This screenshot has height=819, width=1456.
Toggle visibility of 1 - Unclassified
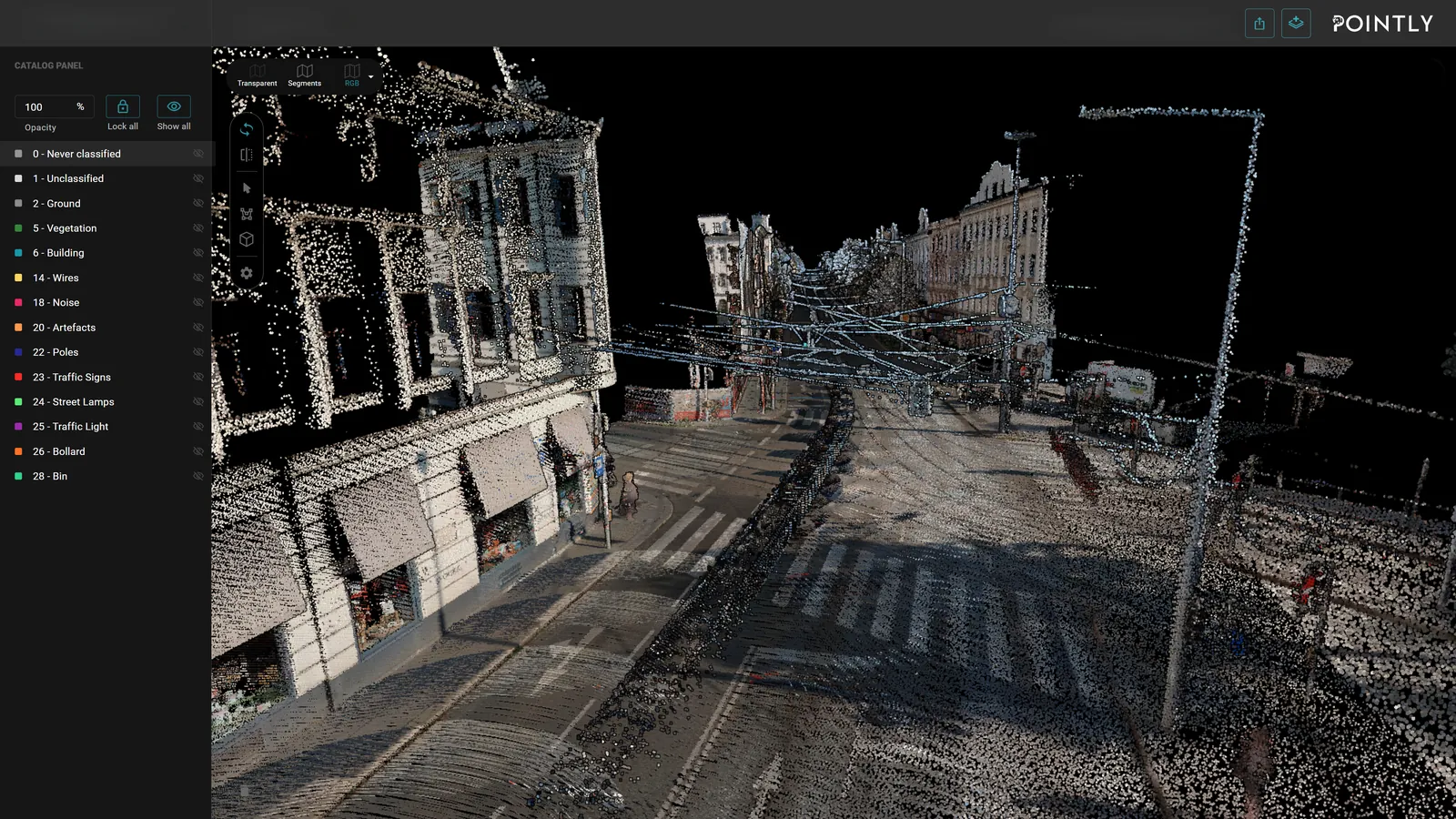(198, 178)
